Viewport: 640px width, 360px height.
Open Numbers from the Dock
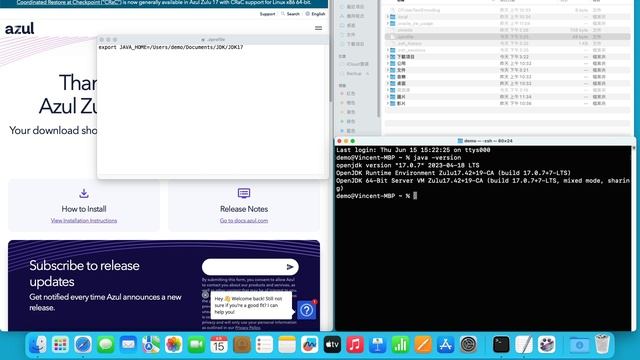pos(400,345)
